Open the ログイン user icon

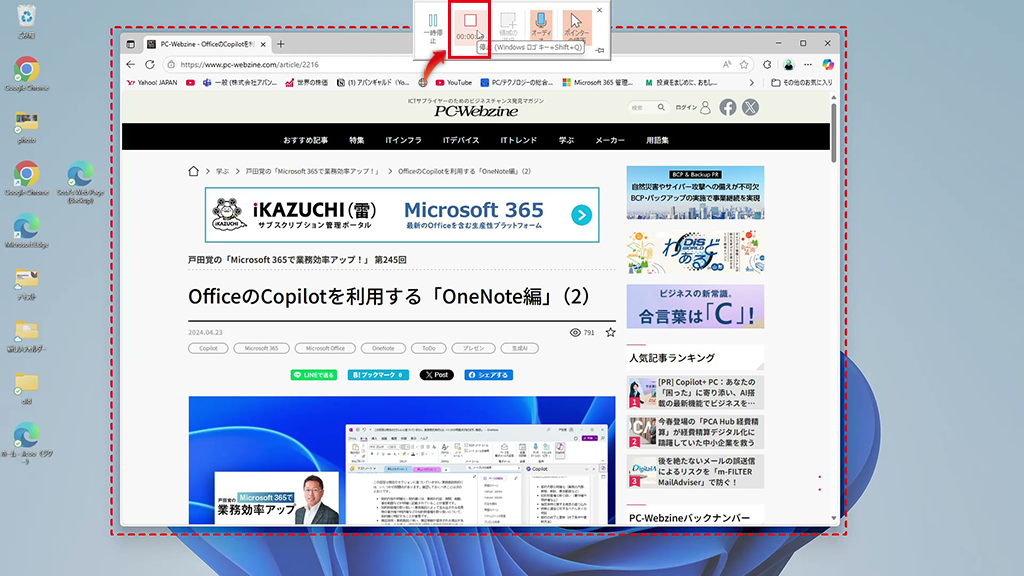[x=705, y=108]
